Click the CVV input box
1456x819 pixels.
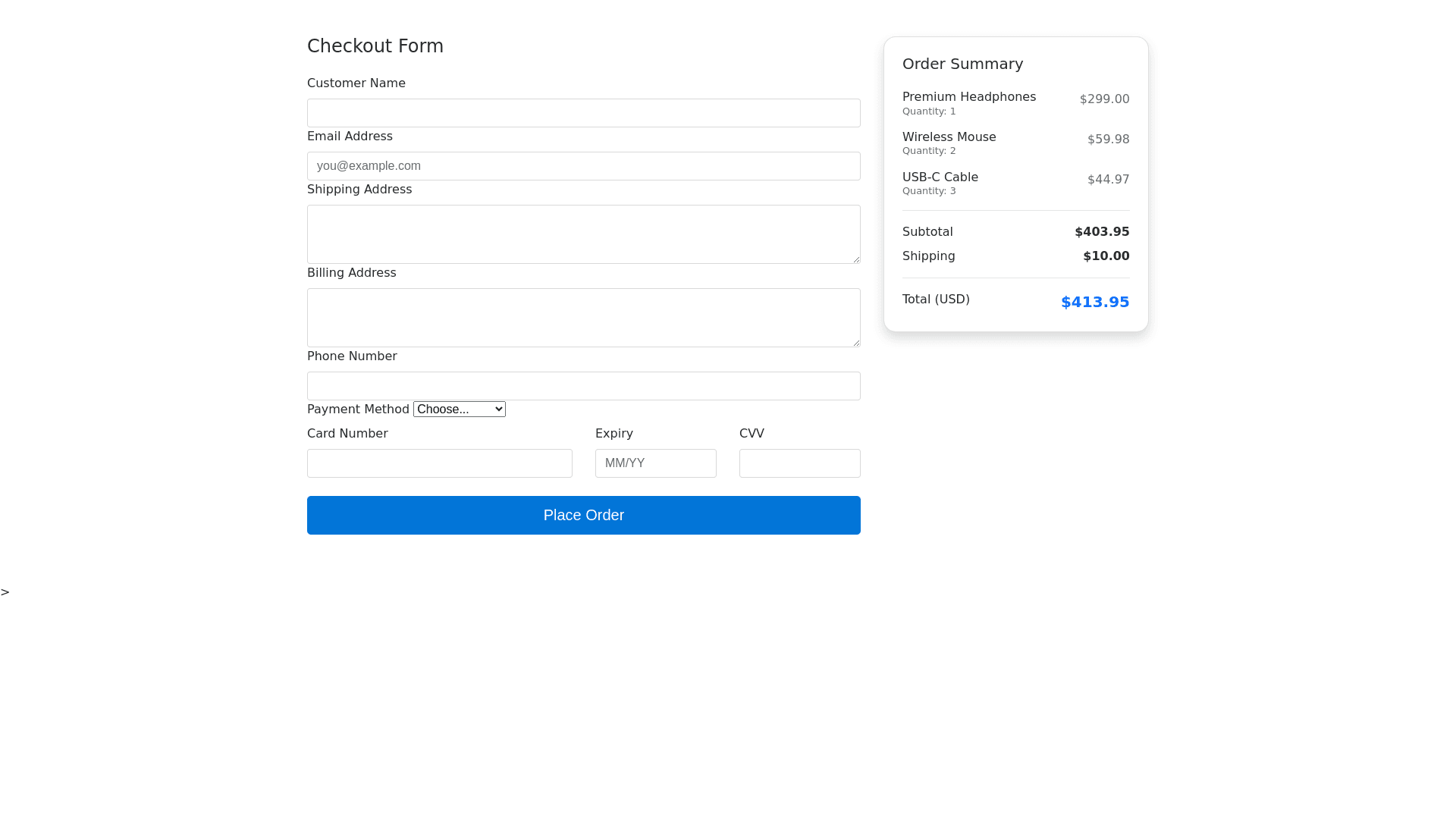[799, 463]
